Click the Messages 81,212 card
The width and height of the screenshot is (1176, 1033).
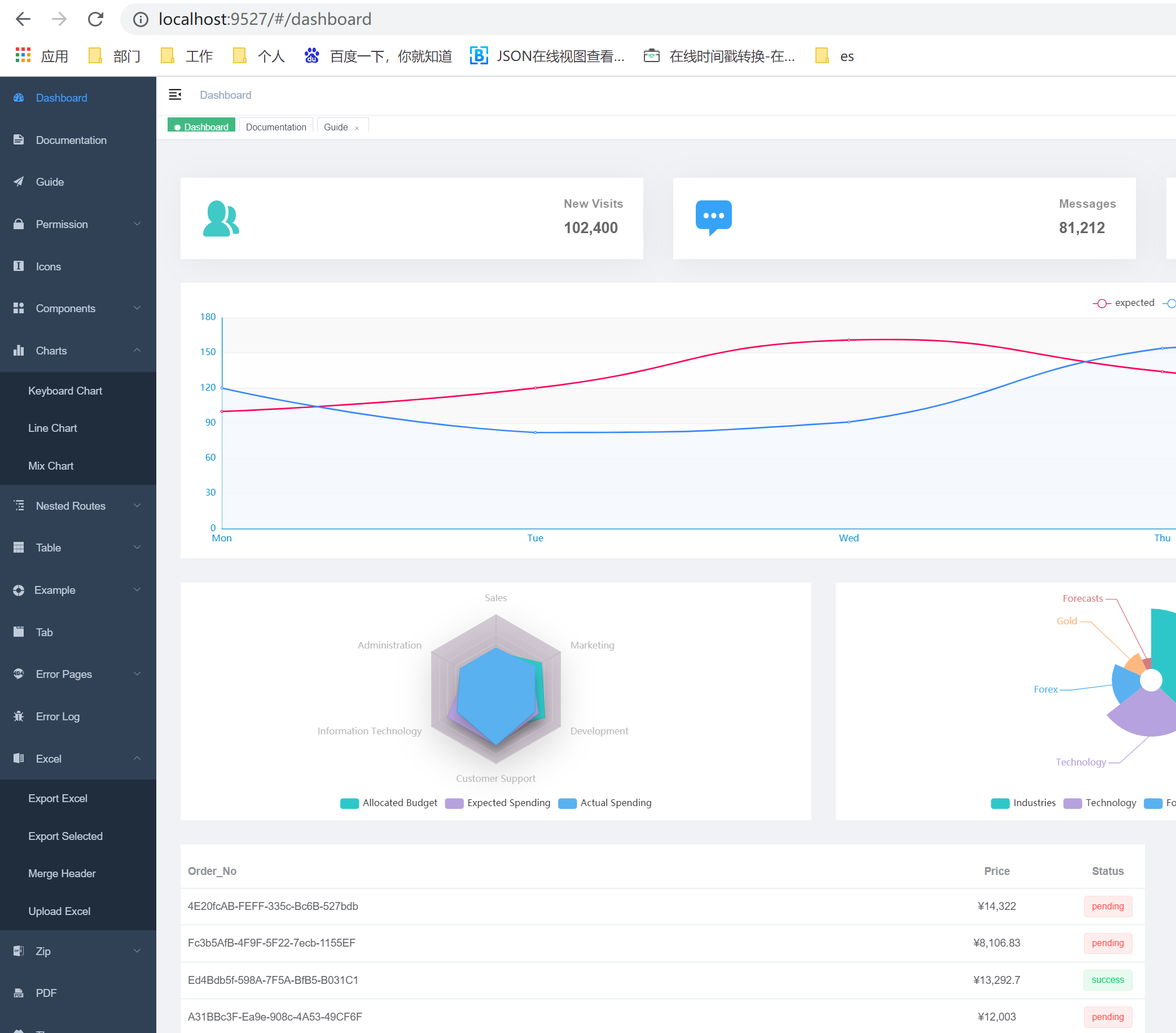coord(905,218)
